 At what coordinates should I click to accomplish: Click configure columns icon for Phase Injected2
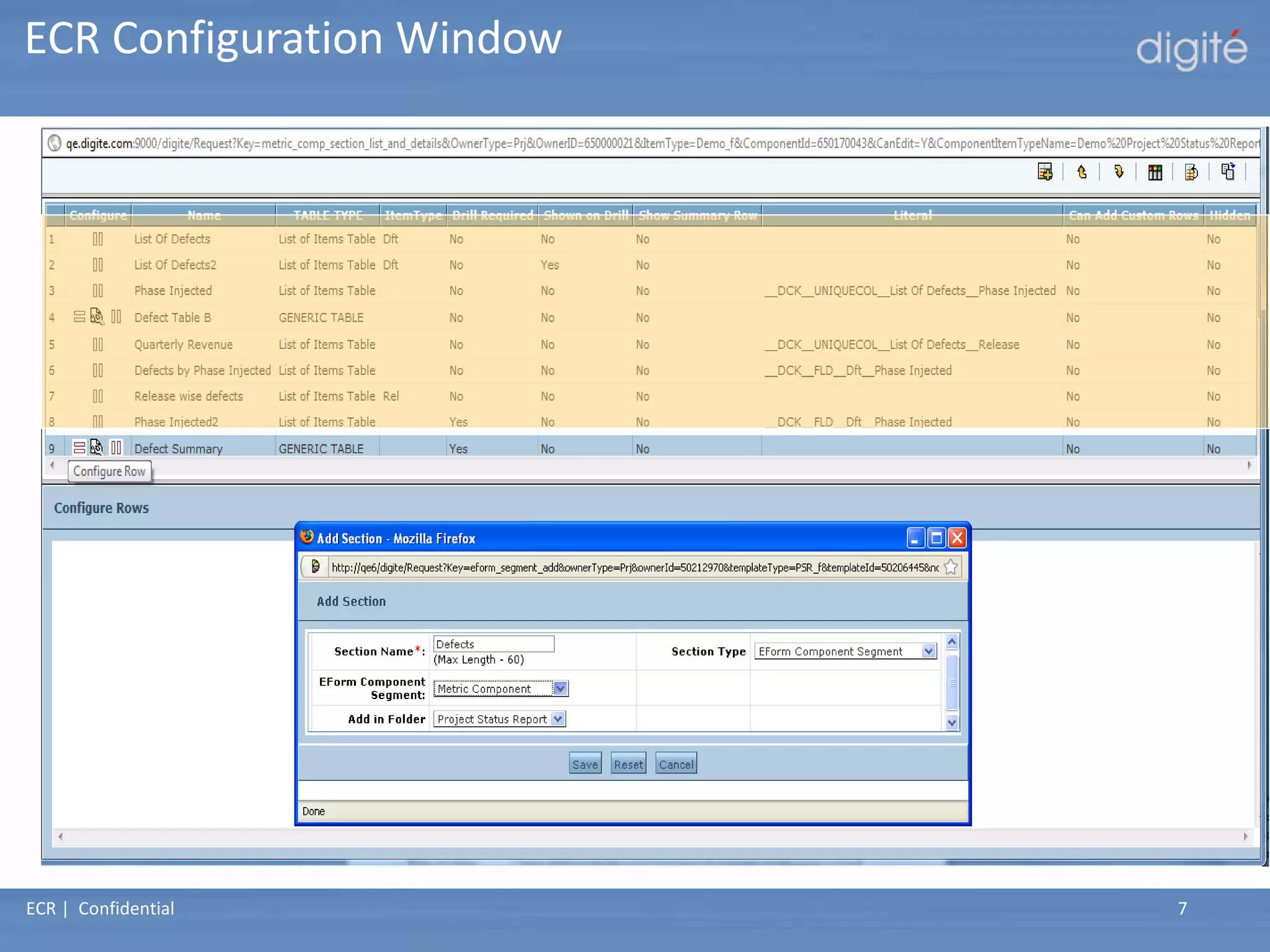click(x=98, y=421)
